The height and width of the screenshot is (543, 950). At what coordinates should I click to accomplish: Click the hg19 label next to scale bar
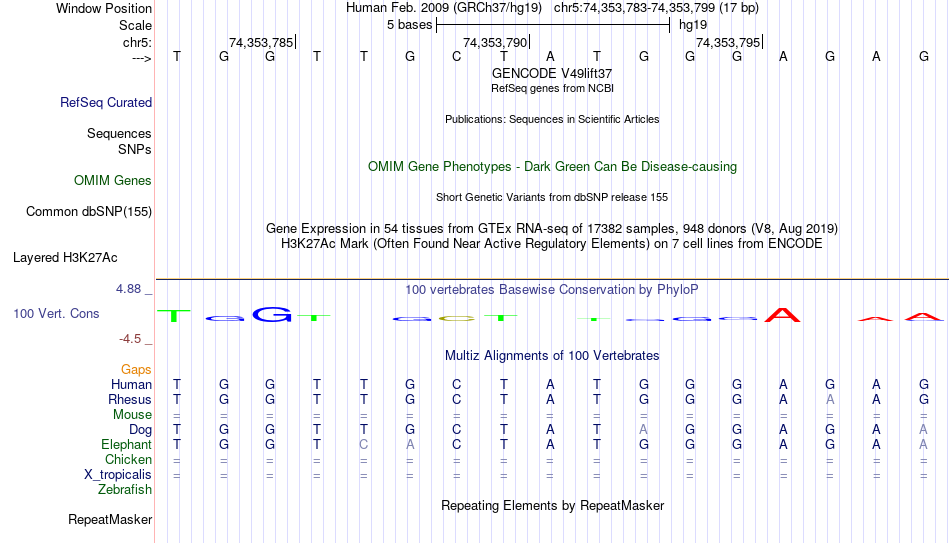coord(693,25)
